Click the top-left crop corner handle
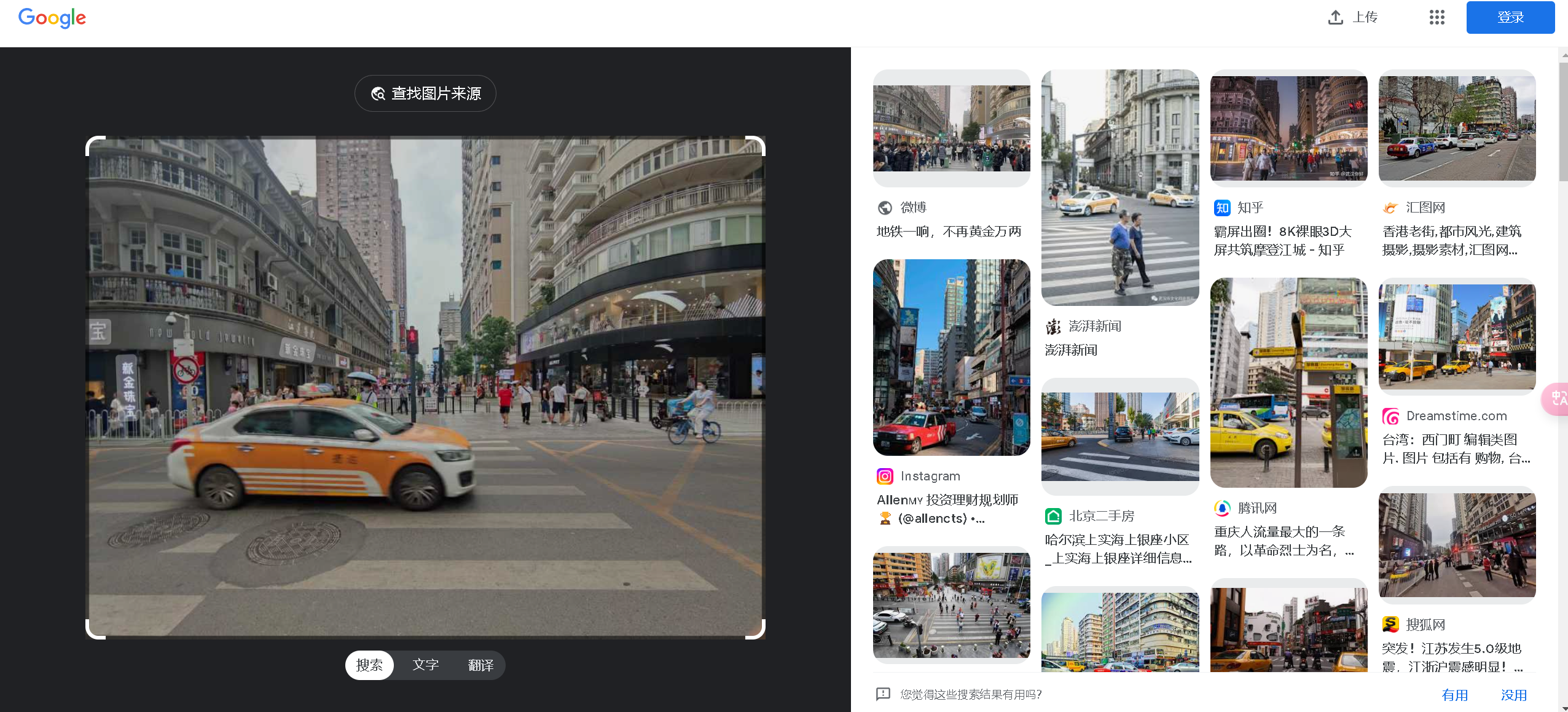 tap(90, 141)
